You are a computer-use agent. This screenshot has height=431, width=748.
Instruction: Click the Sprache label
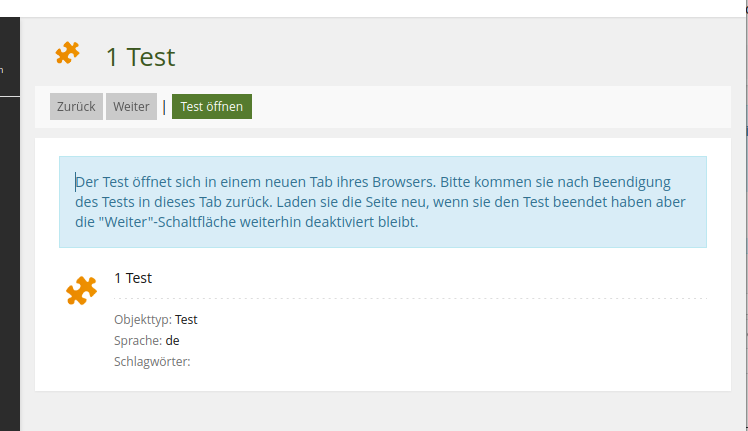click(x=138, y=341)
